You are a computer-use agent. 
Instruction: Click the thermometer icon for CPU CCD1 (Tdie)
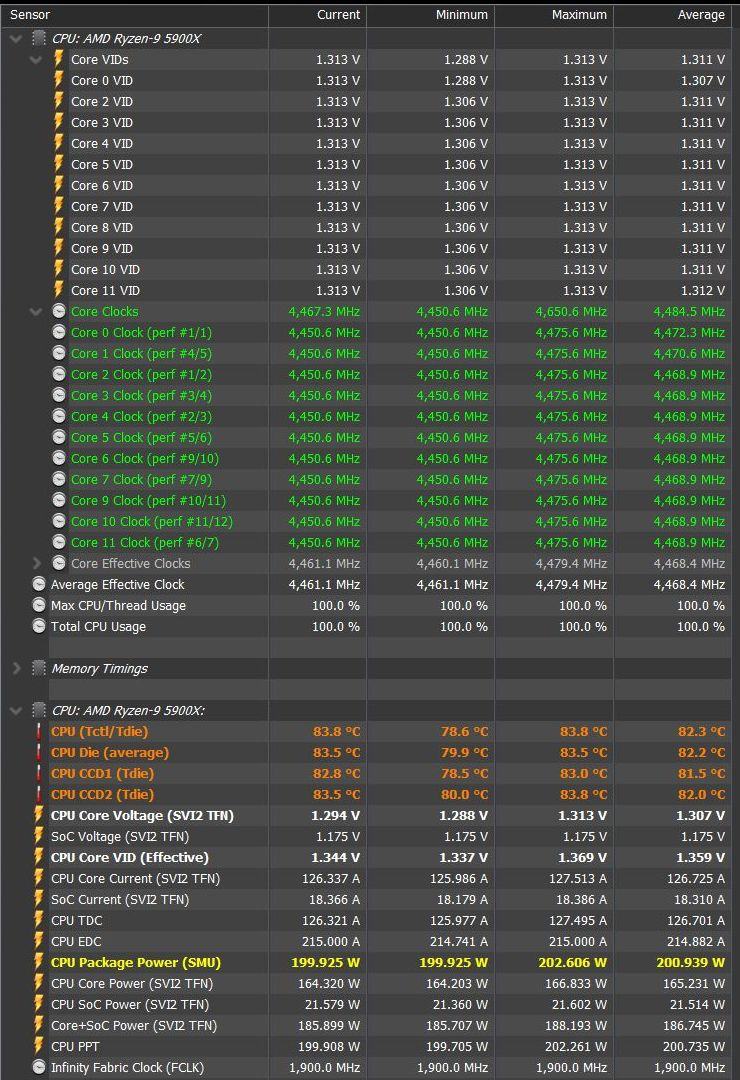click(x=39, y=773)
